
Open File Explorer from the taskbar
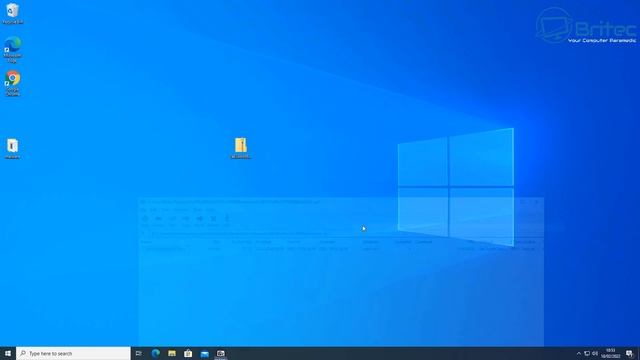[172, 353]
